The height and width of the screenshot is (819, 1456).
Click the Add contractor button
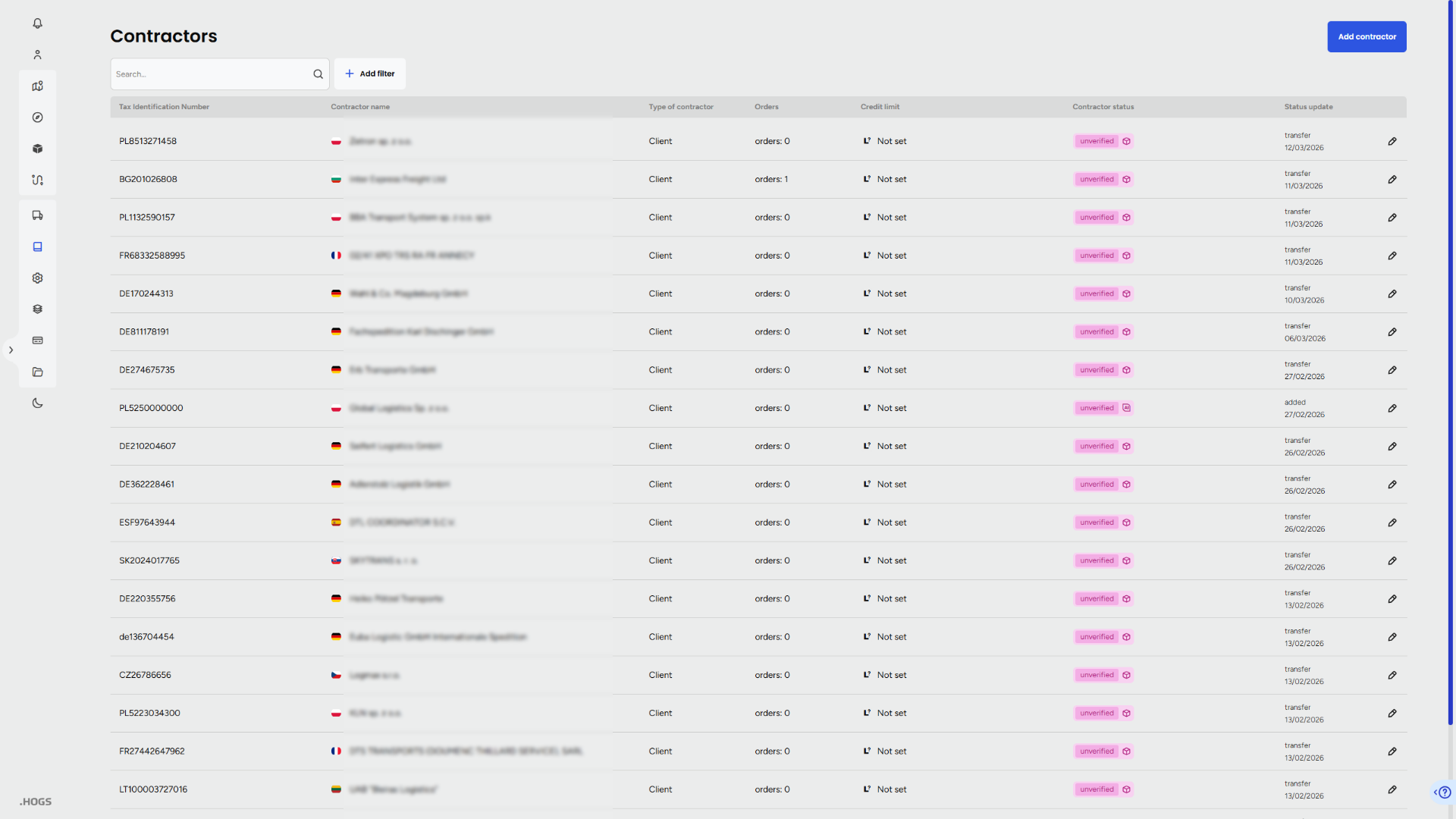[1367, 36]
